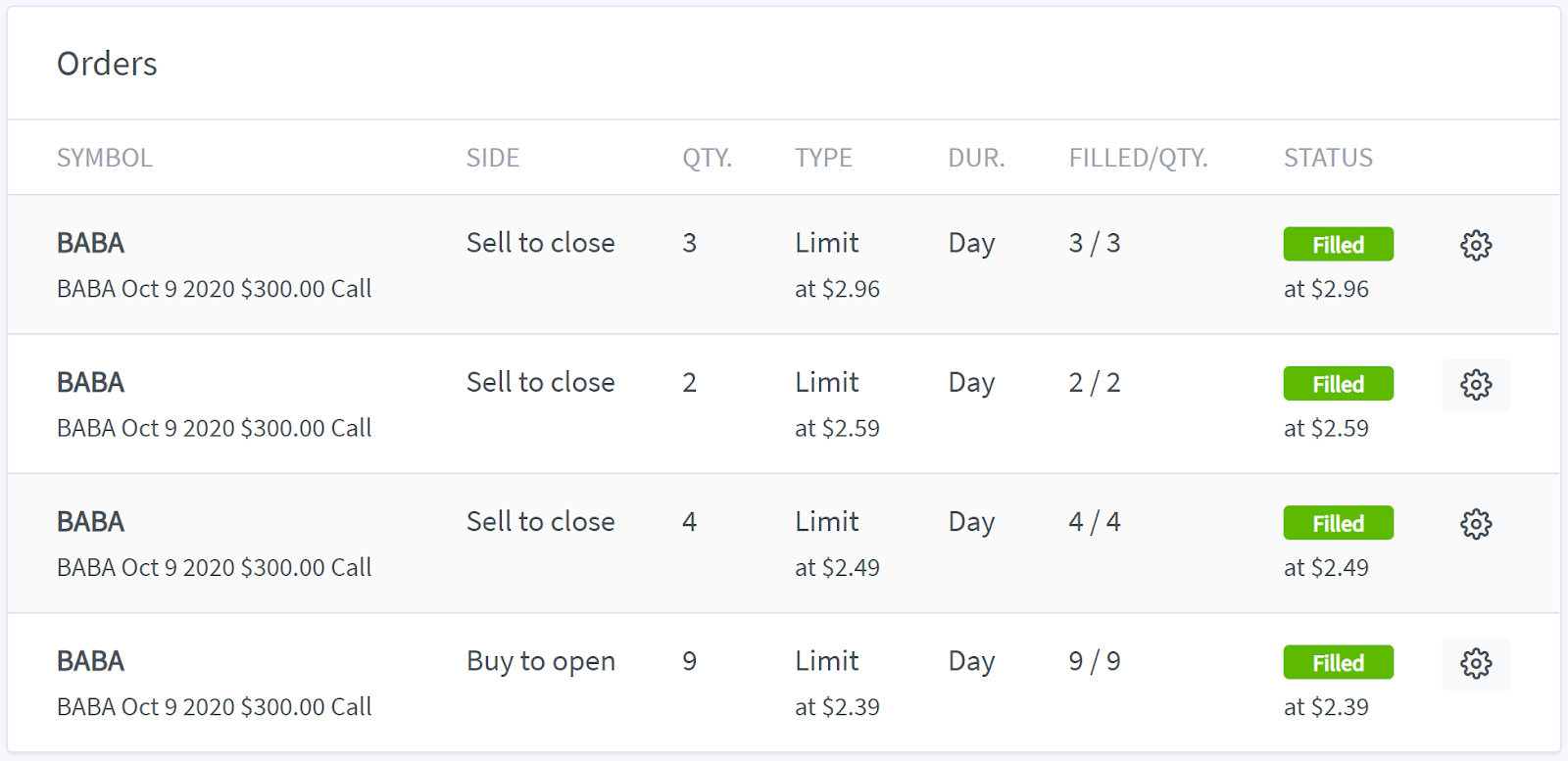This screenshot has height=761, width=1568.
Task: Click the Filled badge at $2.59
Action: coord(1338,384)
